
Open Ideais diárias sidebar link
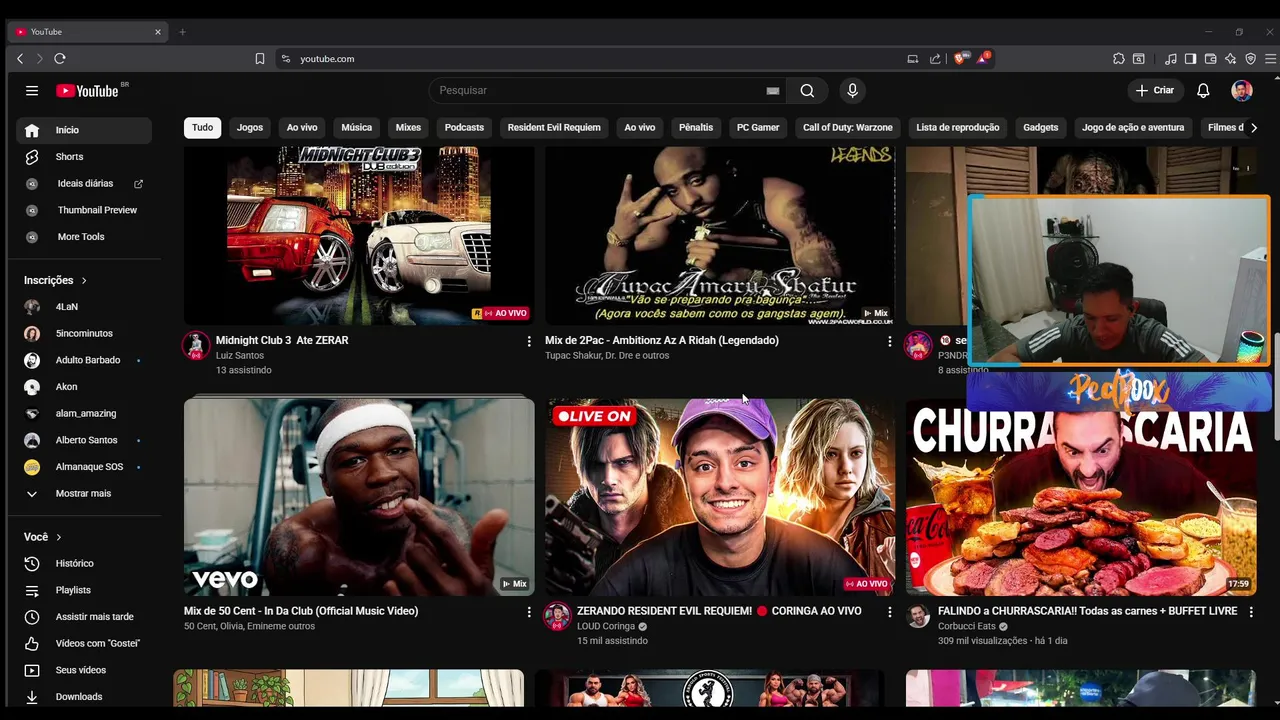coord(84,184)
